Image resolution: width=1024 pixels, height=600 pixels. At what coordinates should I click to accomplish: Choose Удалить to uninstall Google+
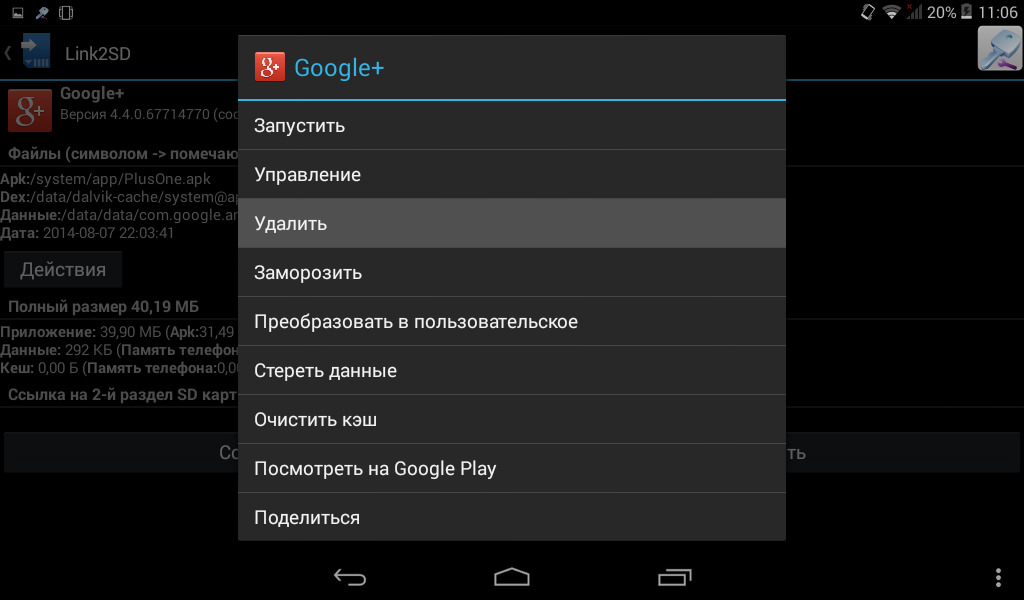pos(511,223)
